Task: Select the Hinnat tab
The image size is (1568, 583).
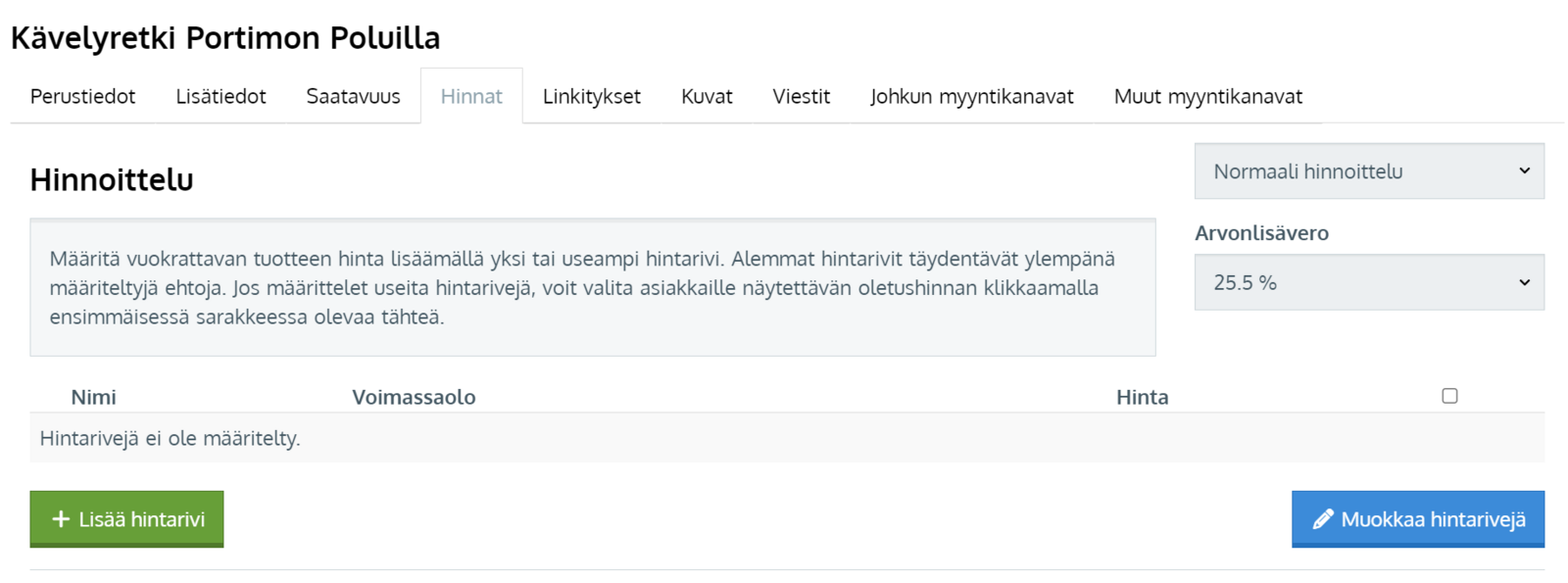Action: (471, 96)
